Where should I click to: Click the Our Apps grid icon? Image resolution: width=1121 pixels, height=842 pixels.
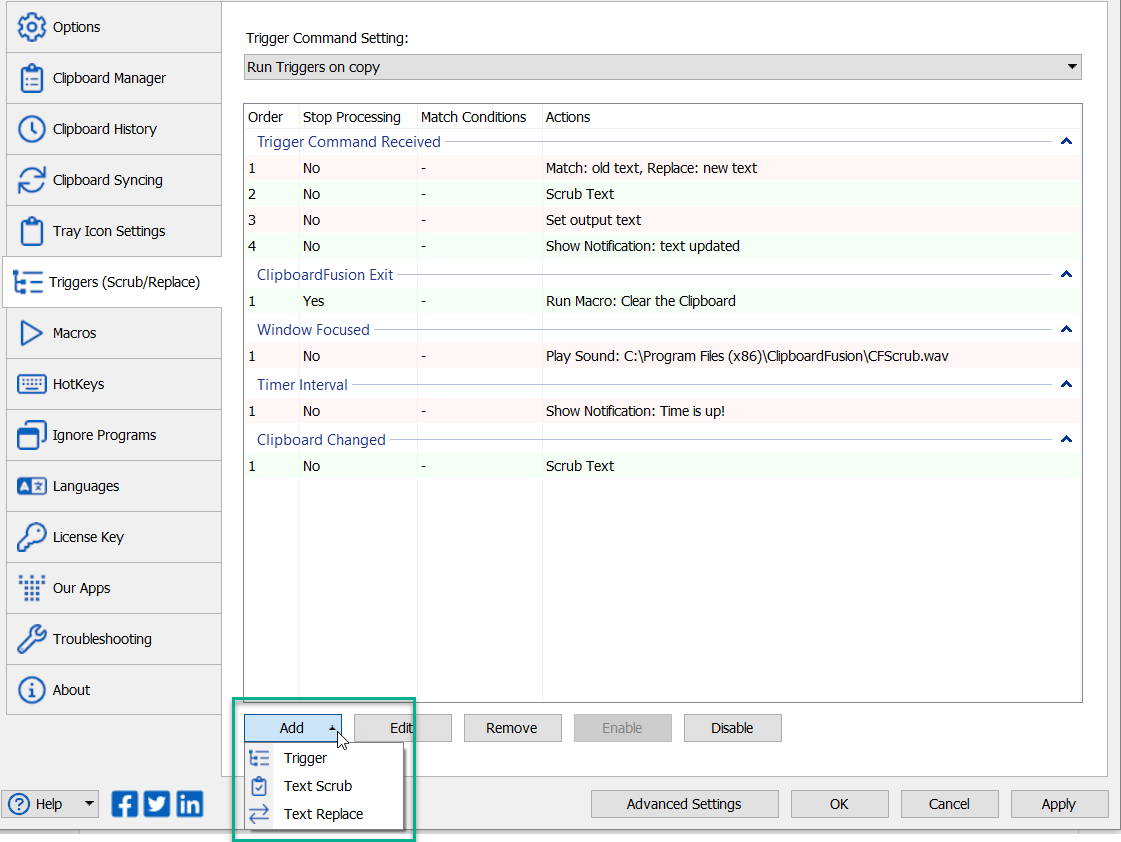(31, 588)
